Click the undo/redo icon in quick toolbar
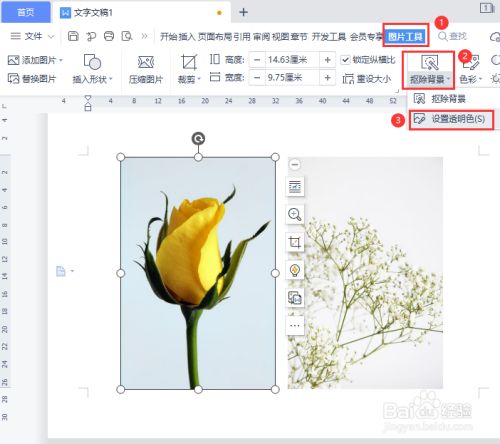The width and height of the screenshot is (500, 444). click(91, 36)
